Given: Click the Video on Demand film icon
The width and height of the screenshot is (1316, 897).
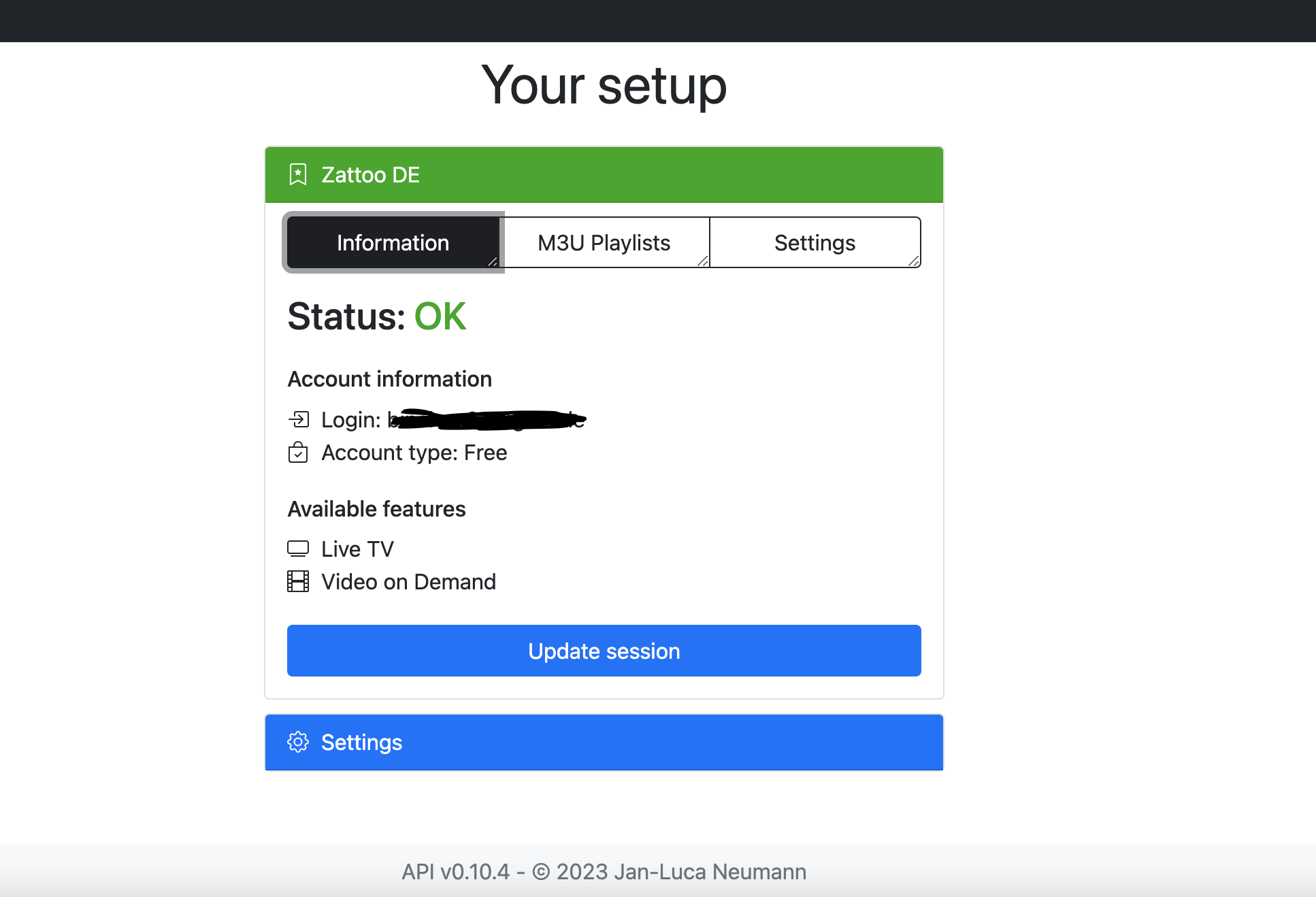Looking at the screenshot, I should [x=298, y=581].
